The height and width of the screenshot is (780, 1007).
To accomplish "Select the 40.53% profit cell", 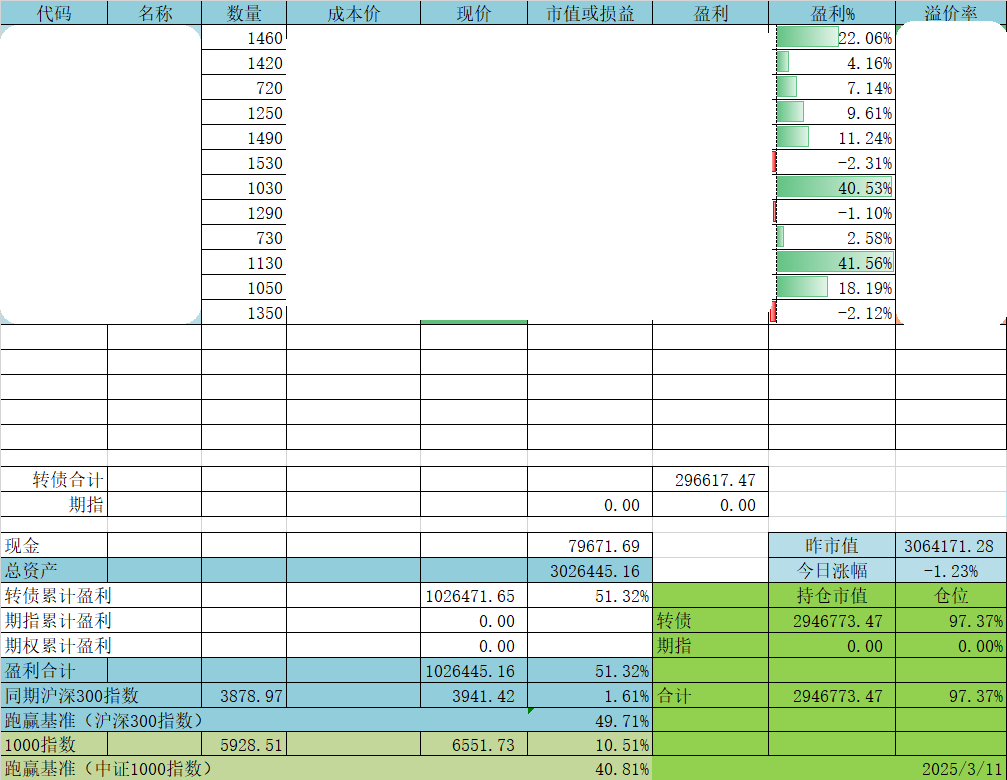I will tap(832, 188).
